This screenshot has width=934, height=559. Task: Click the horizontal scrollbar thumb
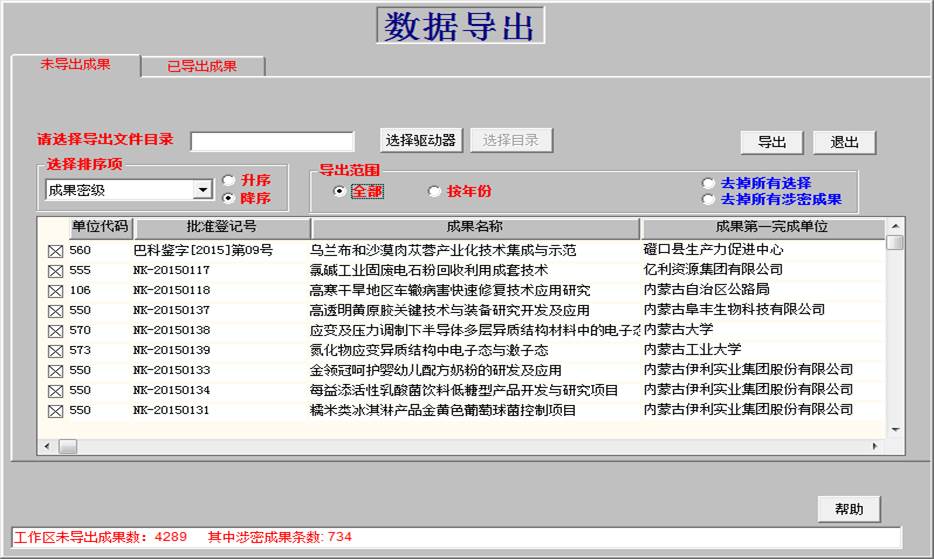(68, 446)
